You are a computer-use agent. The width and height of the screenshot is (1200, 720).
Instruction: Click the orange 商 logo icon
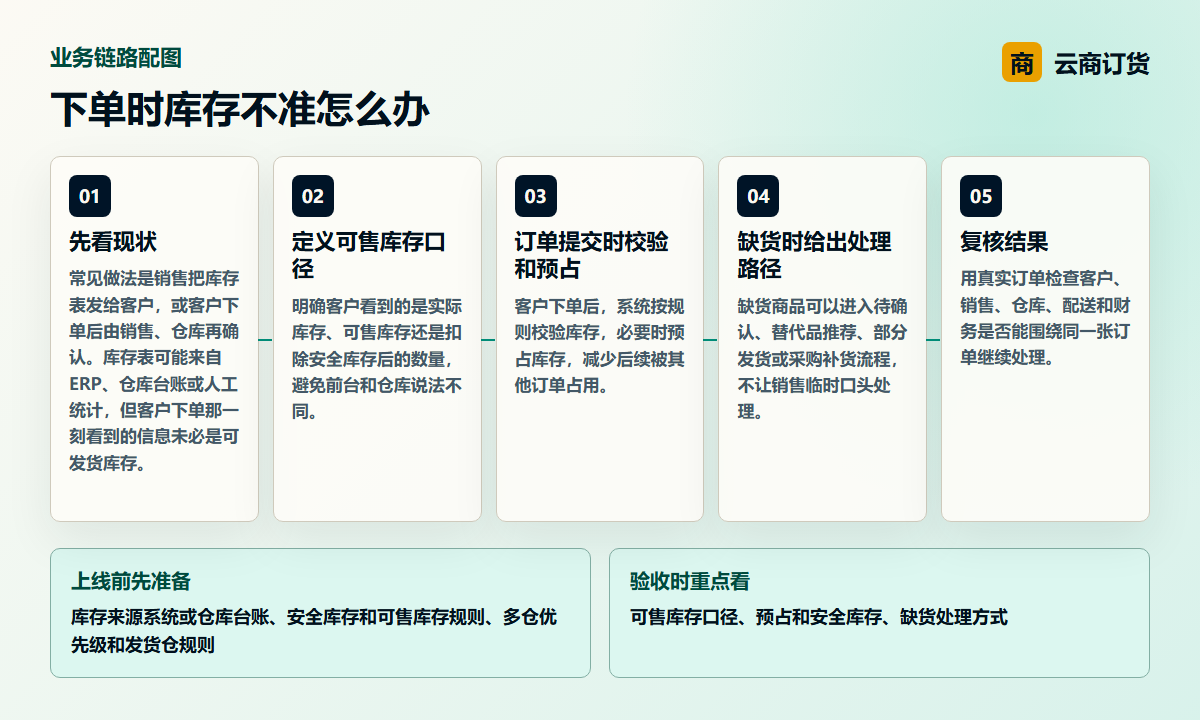coord(1021,63)
